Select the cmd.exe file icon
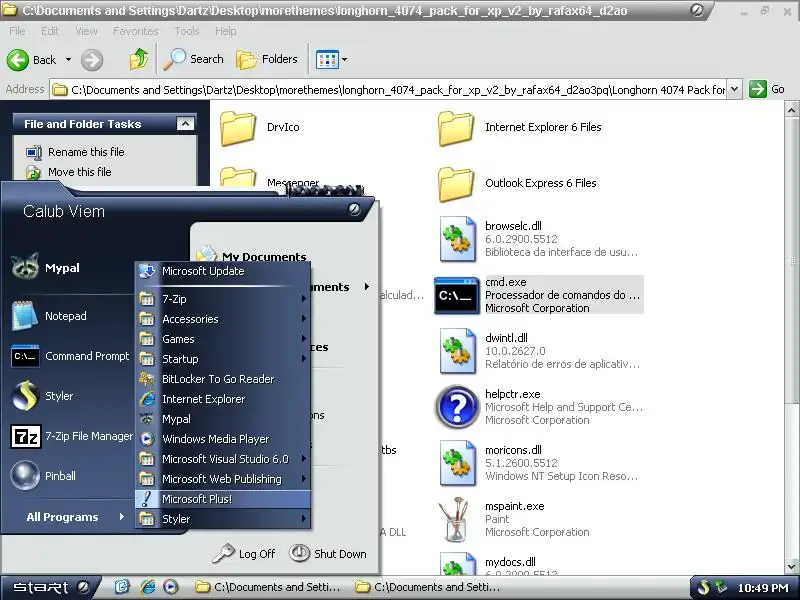Screen dimensions: 800x600 [457, 295]
